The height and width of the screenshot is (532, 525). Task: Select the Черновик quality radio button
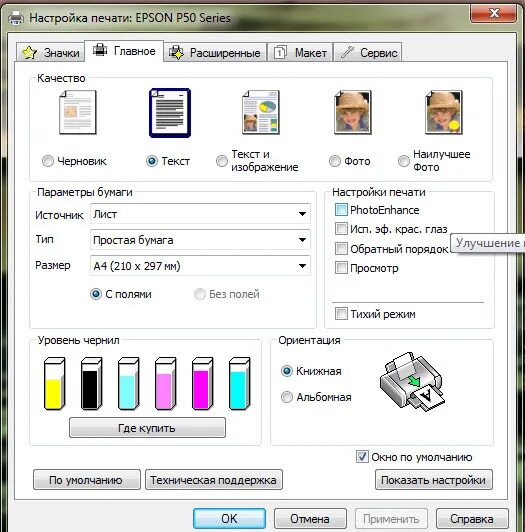pyautogui.click(x=48, y=161)
